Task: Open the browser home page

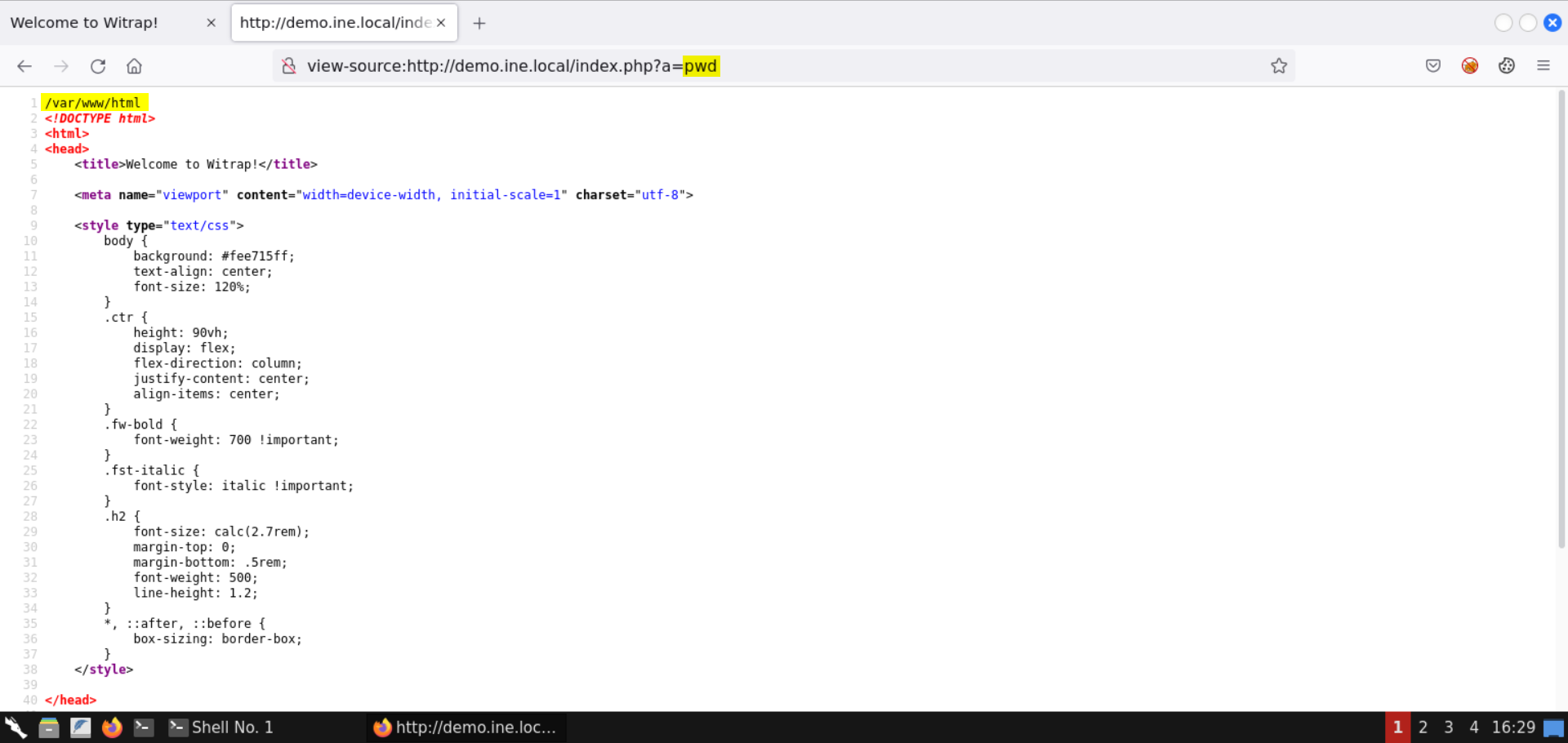Action: coord(134,66)
